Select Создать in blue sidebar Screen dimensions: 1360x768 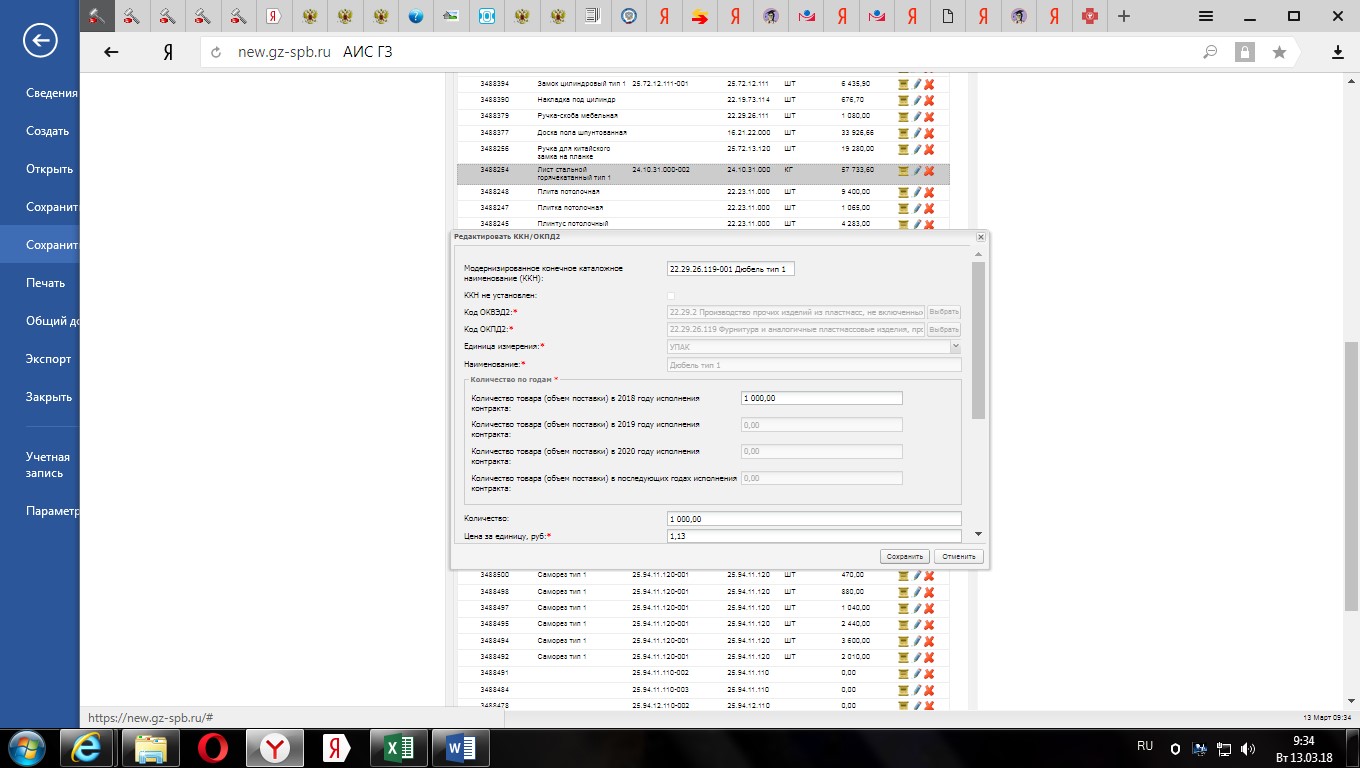pos(47,131)
